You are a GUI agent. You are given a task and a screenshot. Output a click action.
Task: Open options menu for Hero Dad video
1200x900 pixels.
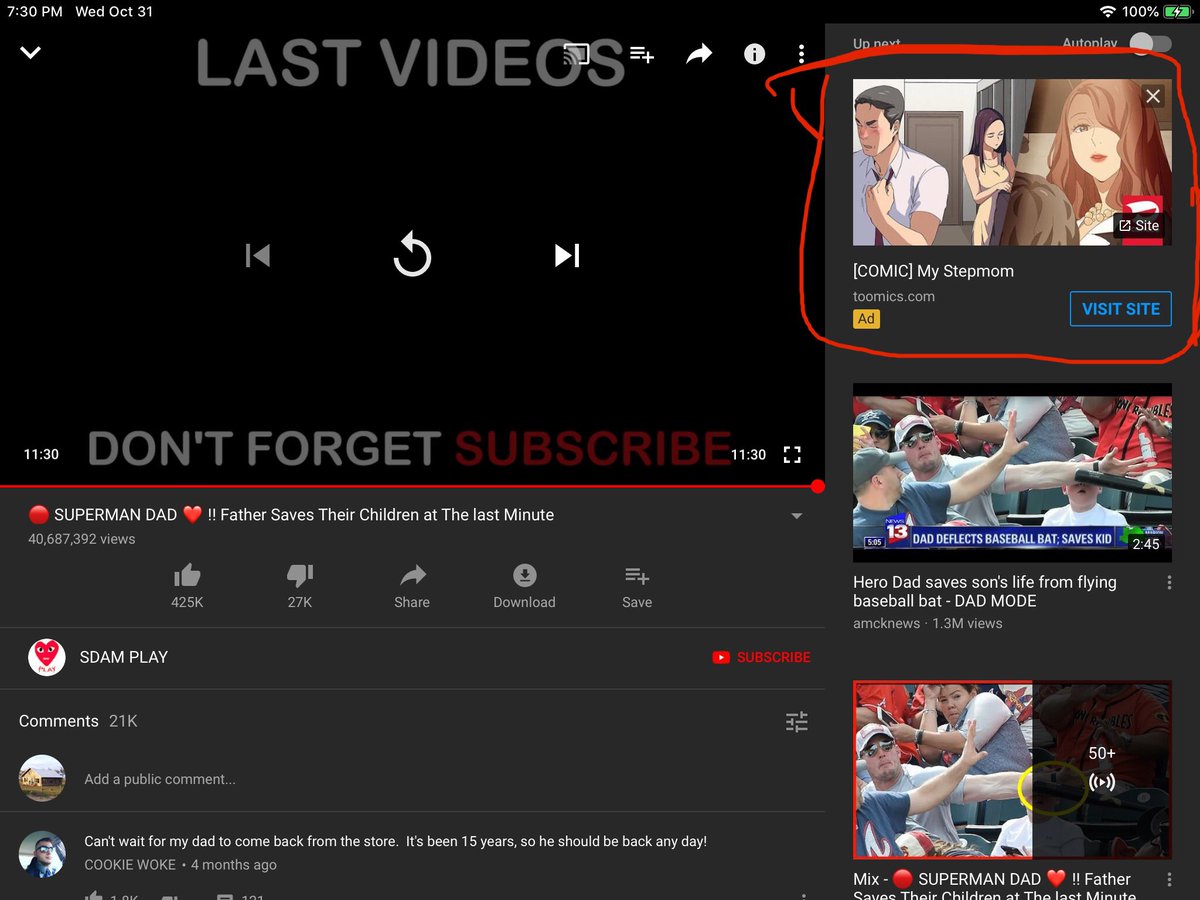(1169, 583)
